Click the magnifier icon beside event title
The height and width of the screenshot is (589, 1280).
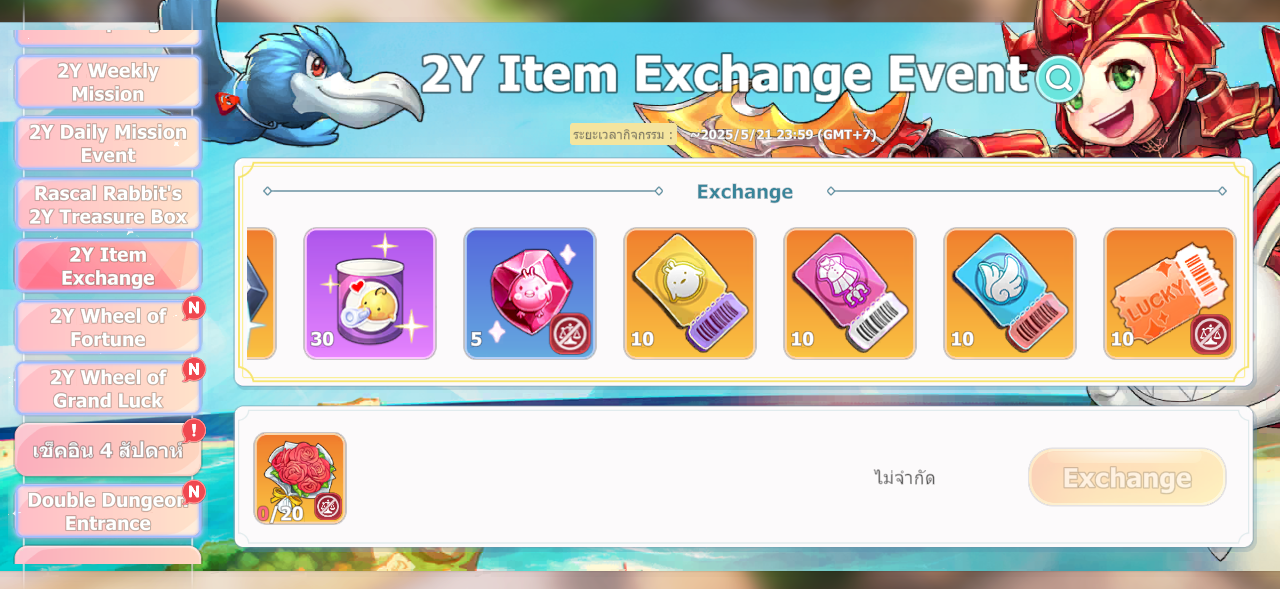click(x=1059, y=78)
